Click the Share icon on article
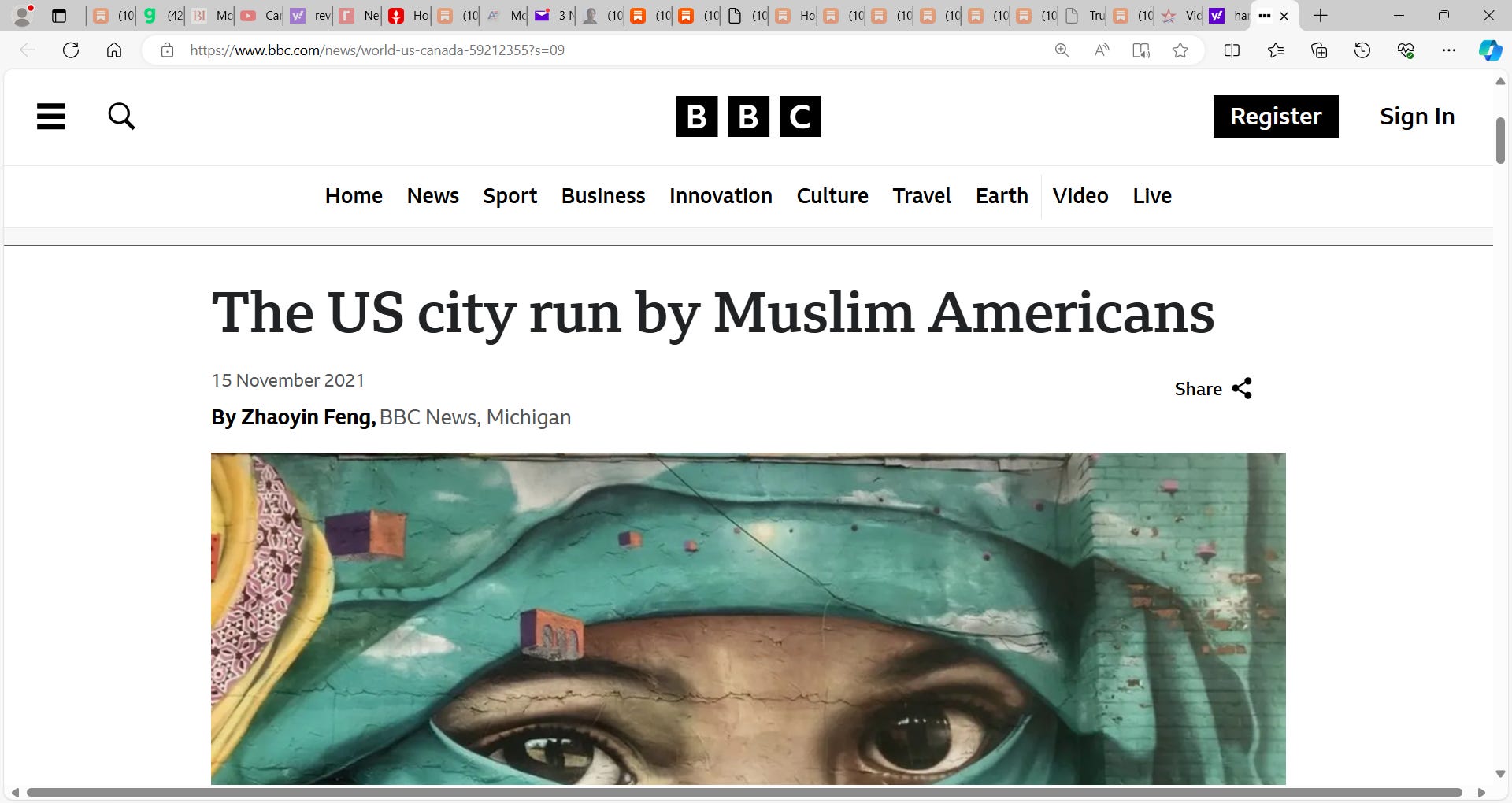 pos(1242,389)
